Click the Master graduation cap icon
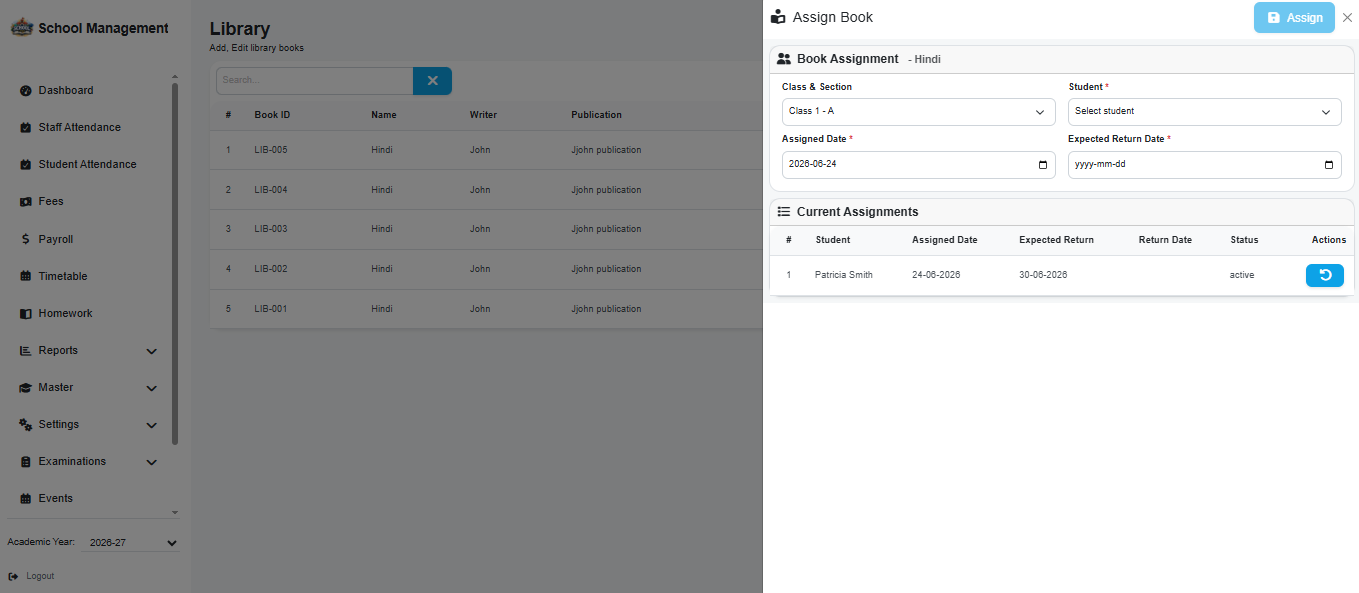 click(26, 388)
